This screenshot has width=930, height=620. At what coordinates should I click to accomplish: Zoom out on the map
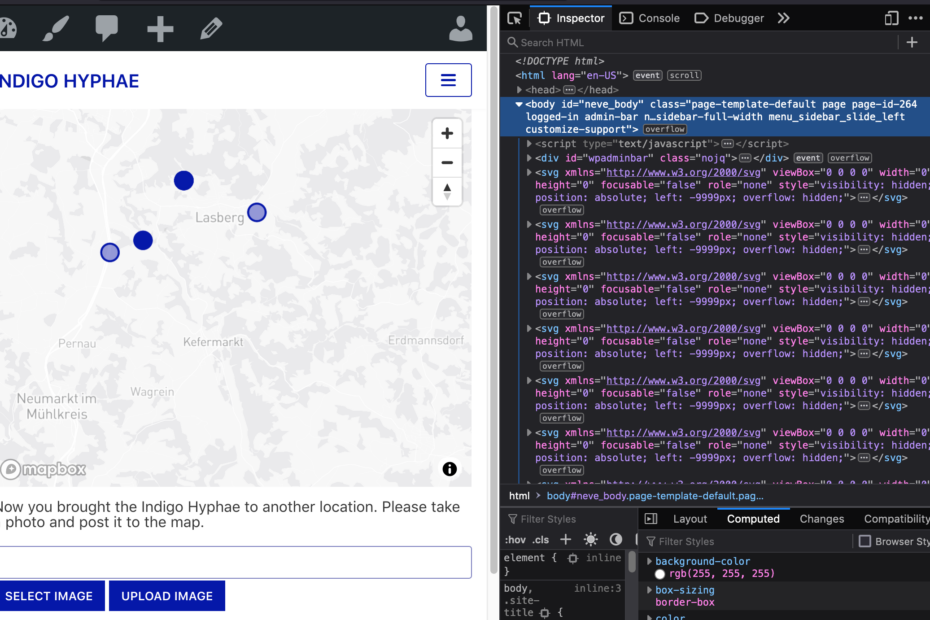pos(447,163)
